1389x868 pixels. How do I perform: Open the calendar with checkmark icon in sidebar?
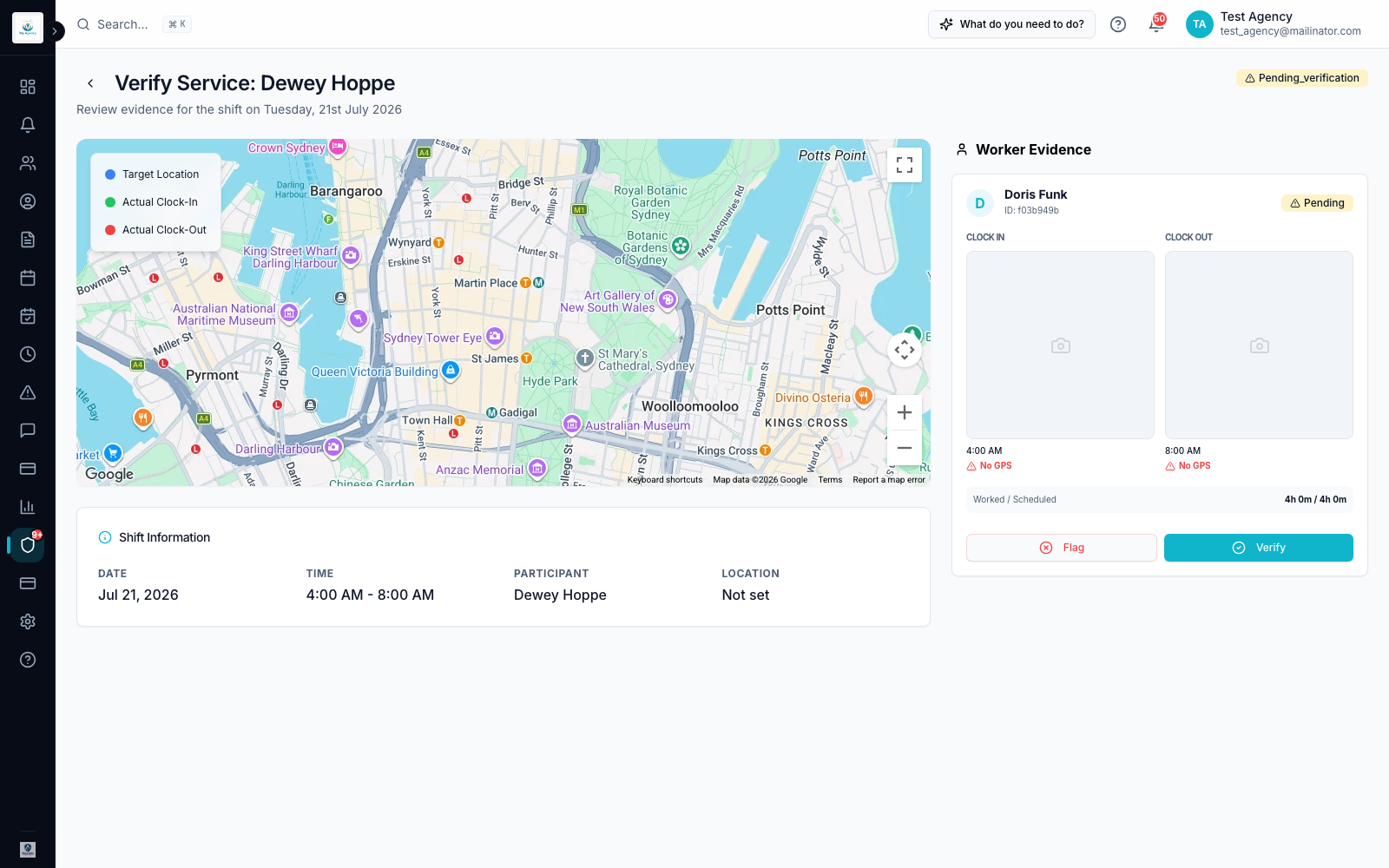(28, 316)
